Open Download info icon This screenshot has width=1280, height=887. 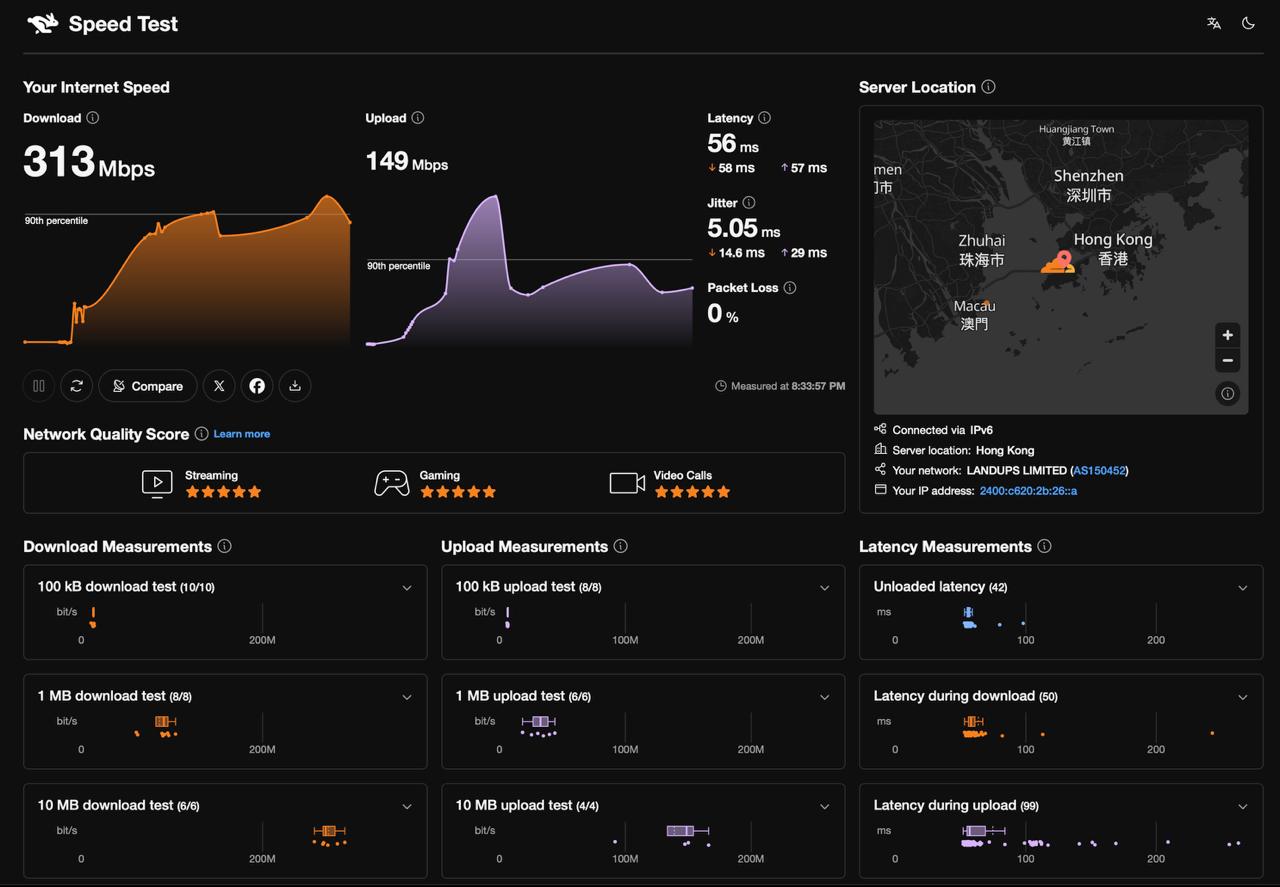[x=93, y=118]
